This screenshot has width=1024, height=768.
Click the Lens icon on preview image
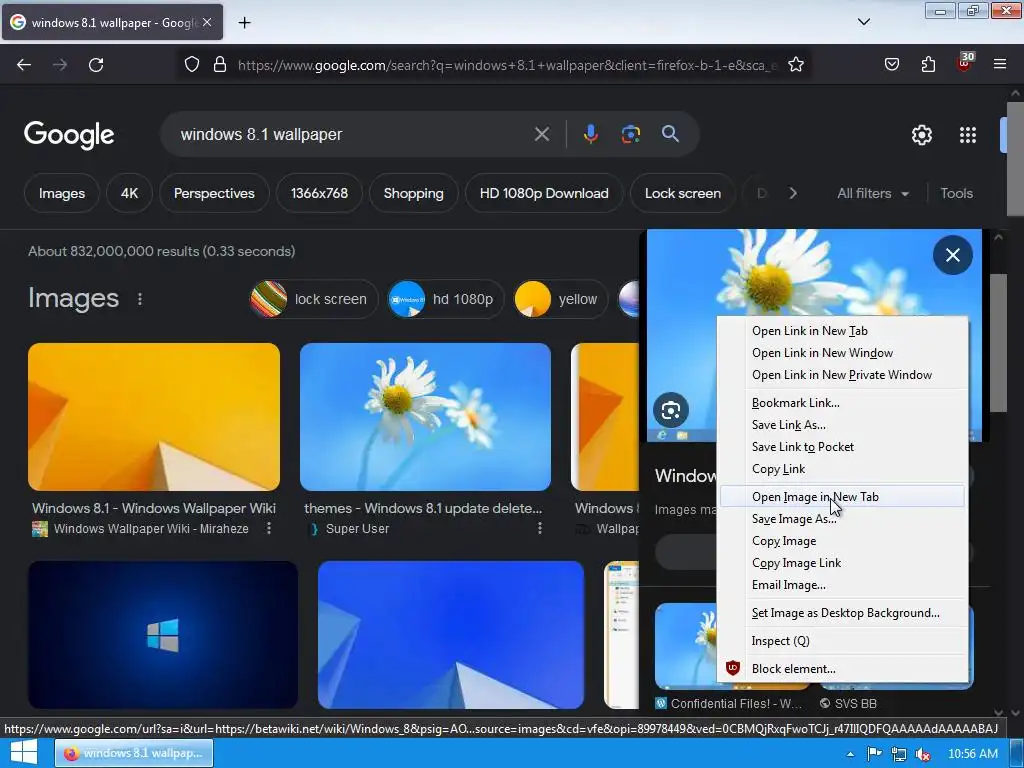coord(671,410)
